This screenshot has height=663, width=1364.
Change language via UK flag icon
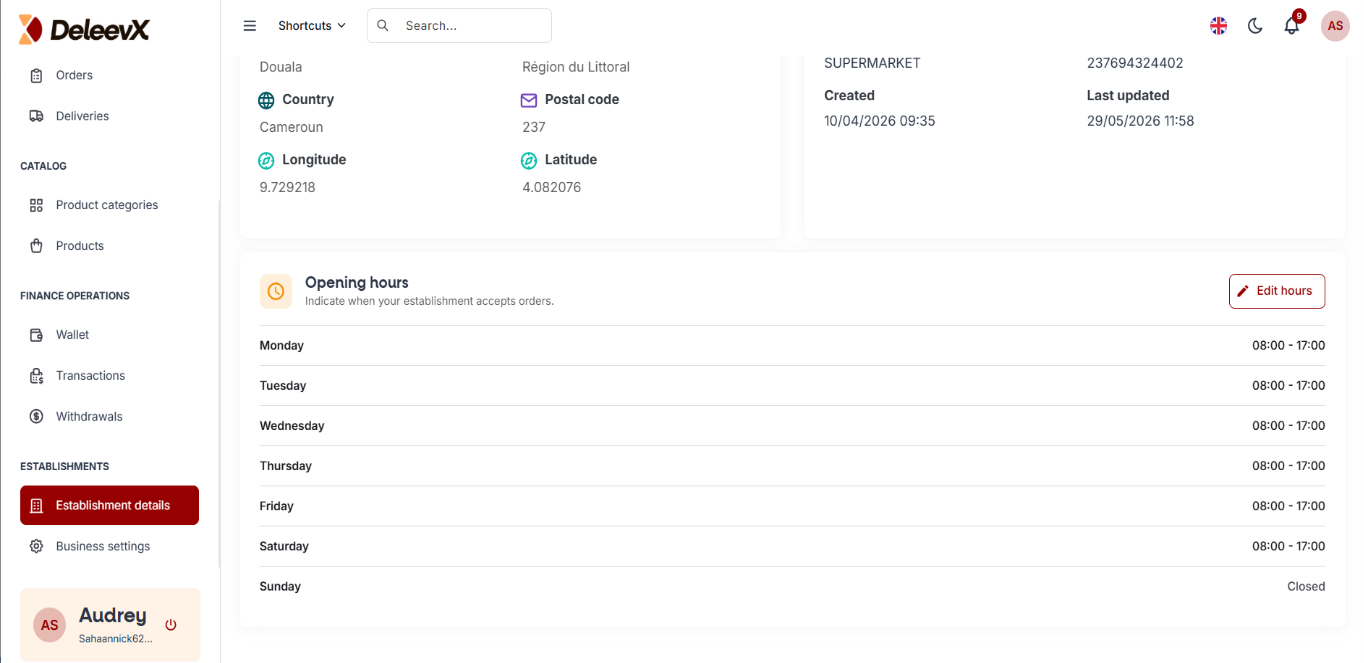pos(1218,26)
